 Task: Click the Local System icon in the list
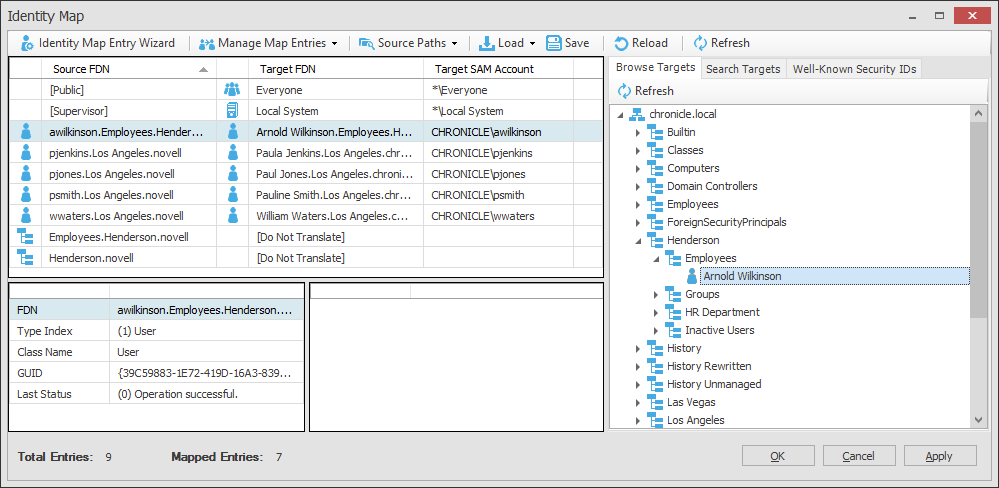[x=232, y=111]
